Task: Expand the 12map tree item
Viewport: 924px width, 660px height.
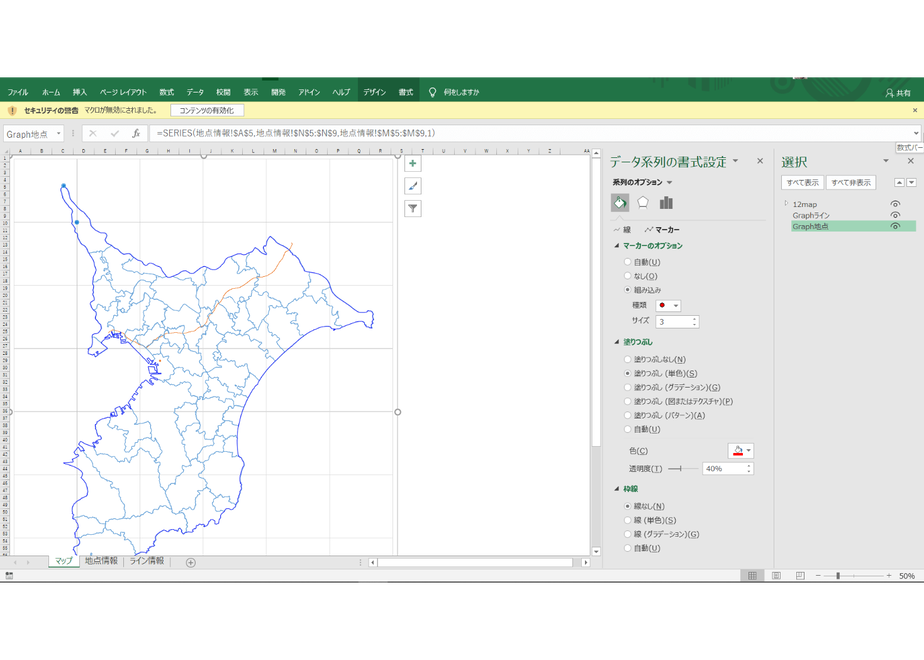Action: coord(786,203)
